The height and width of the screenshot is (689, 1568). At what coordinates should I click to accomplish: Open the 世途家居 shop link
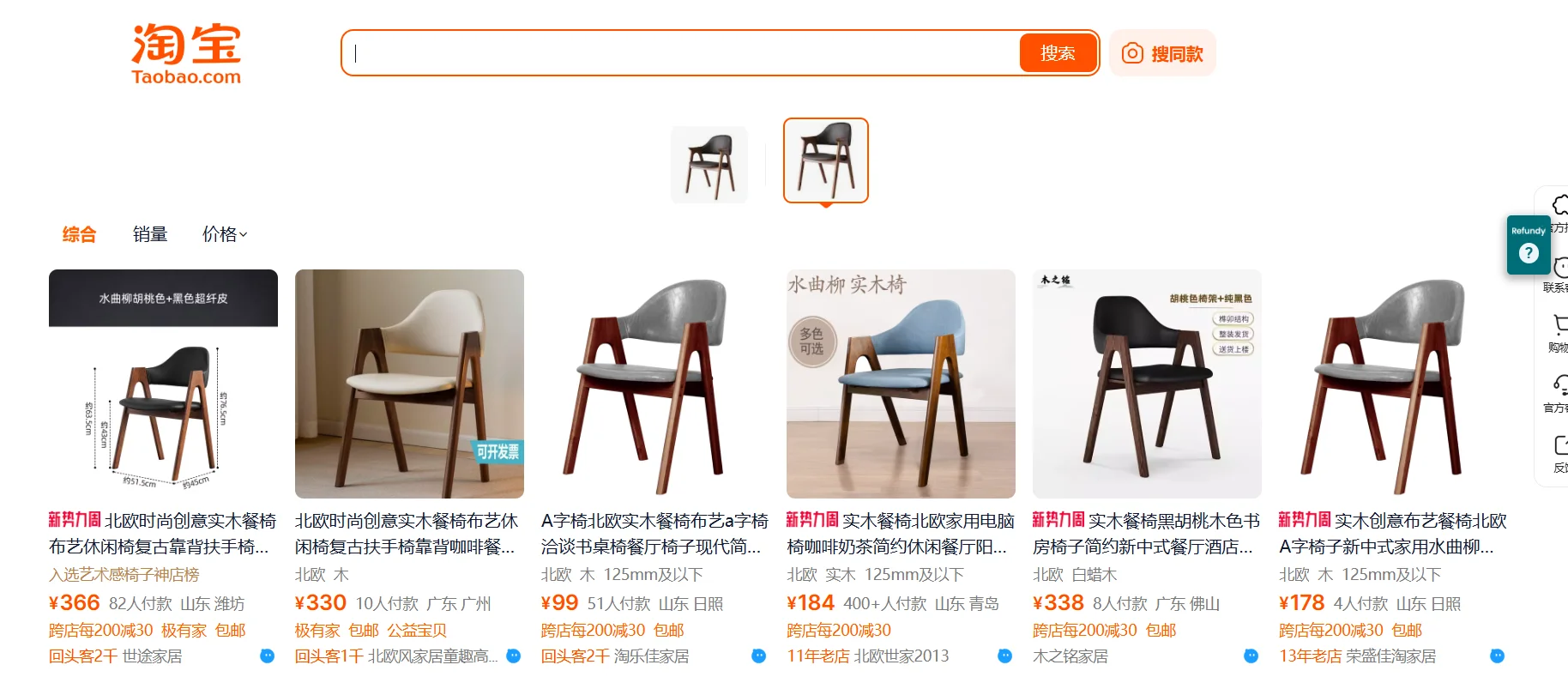click(x=152, y=656)
